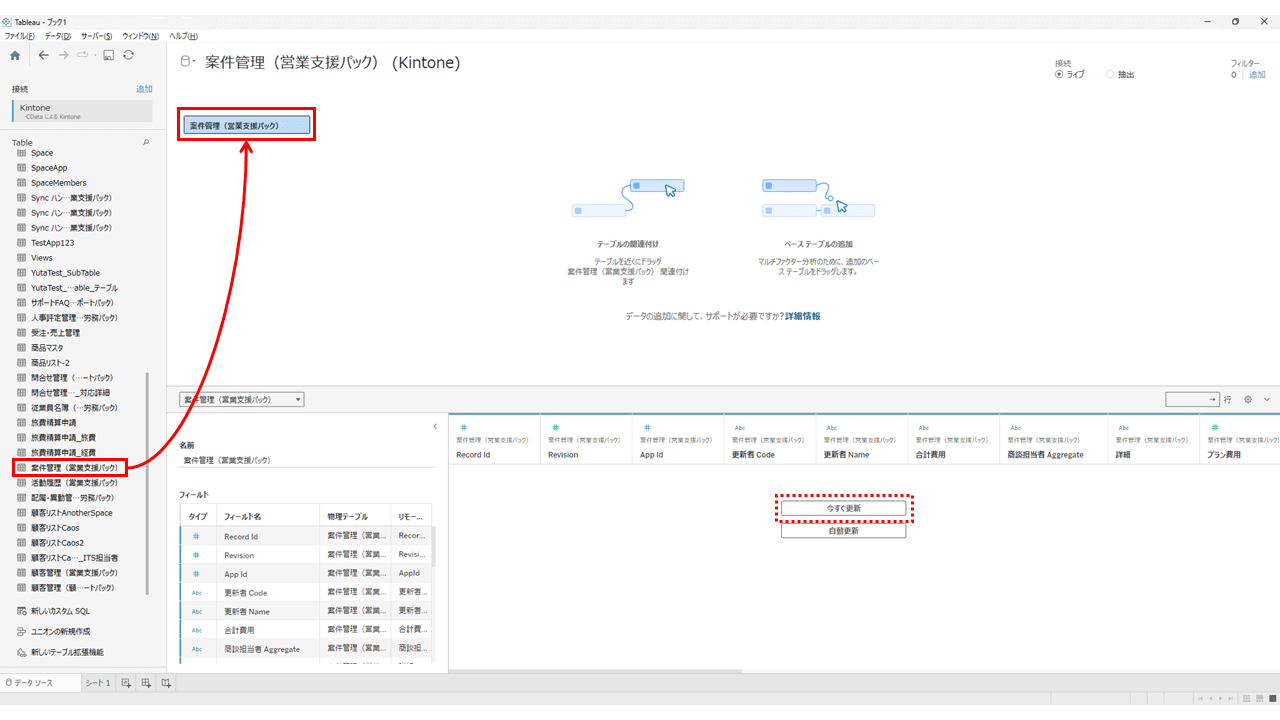Open the 案件管理 table dropdown above the metadata

(x=241, y=400)
